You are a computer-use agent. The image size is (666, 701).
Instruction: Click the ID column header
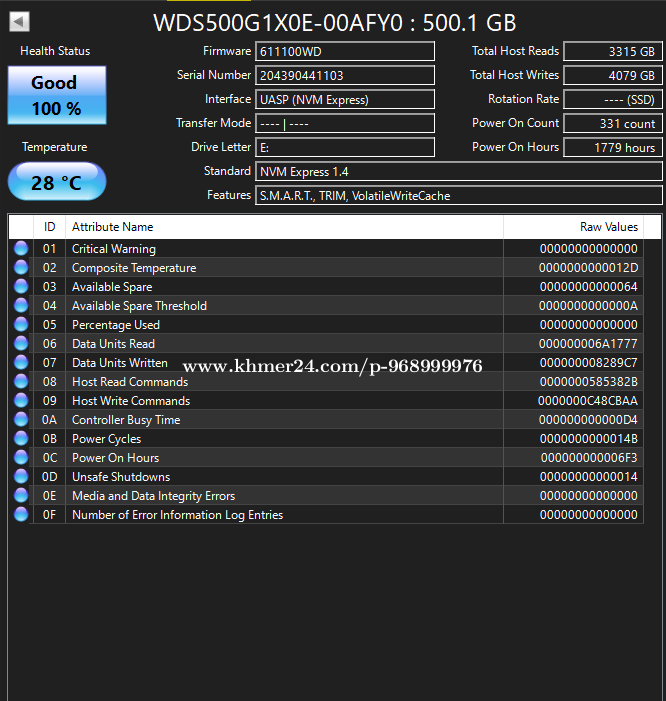[x=49, y=227]
